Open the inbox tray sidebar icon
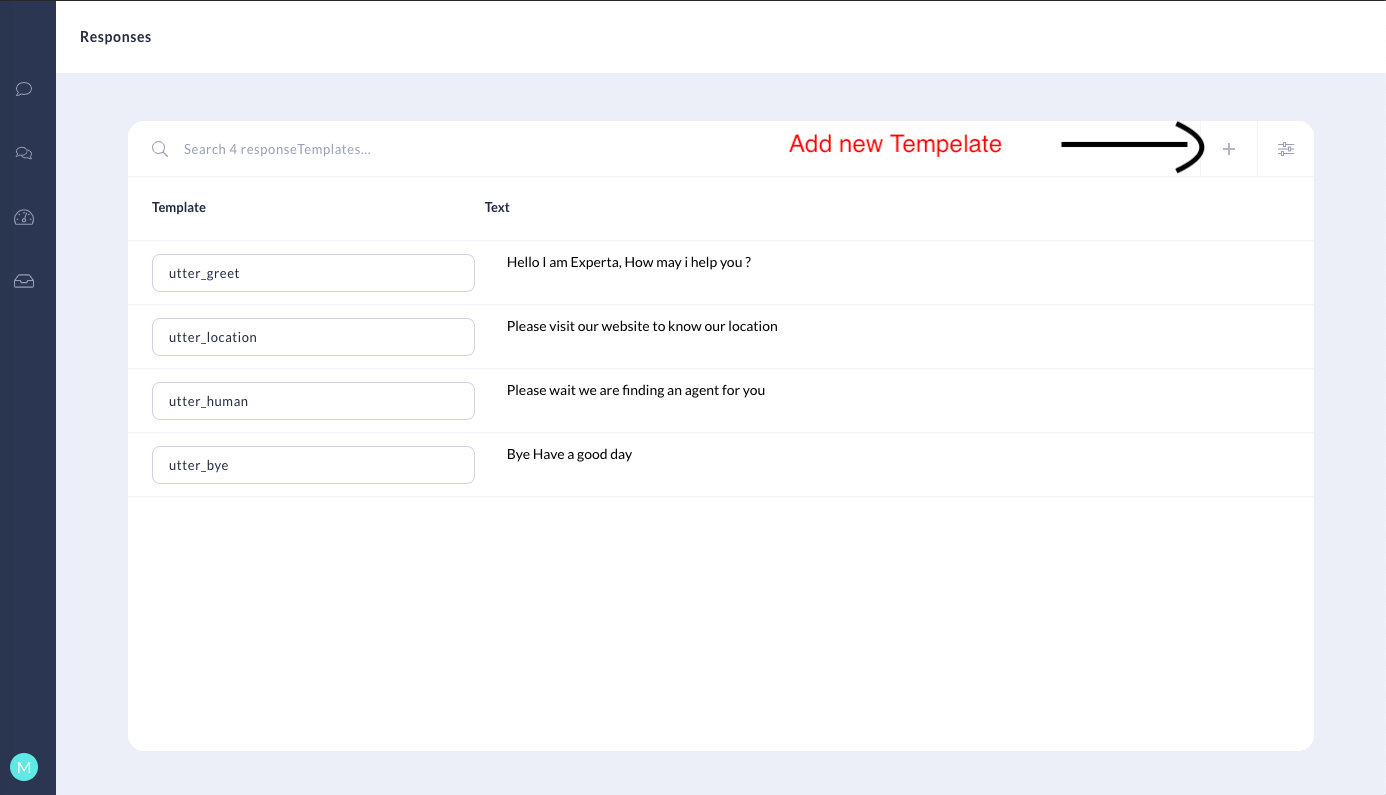Screen dimensions: 1386x795 click(24, 281)
